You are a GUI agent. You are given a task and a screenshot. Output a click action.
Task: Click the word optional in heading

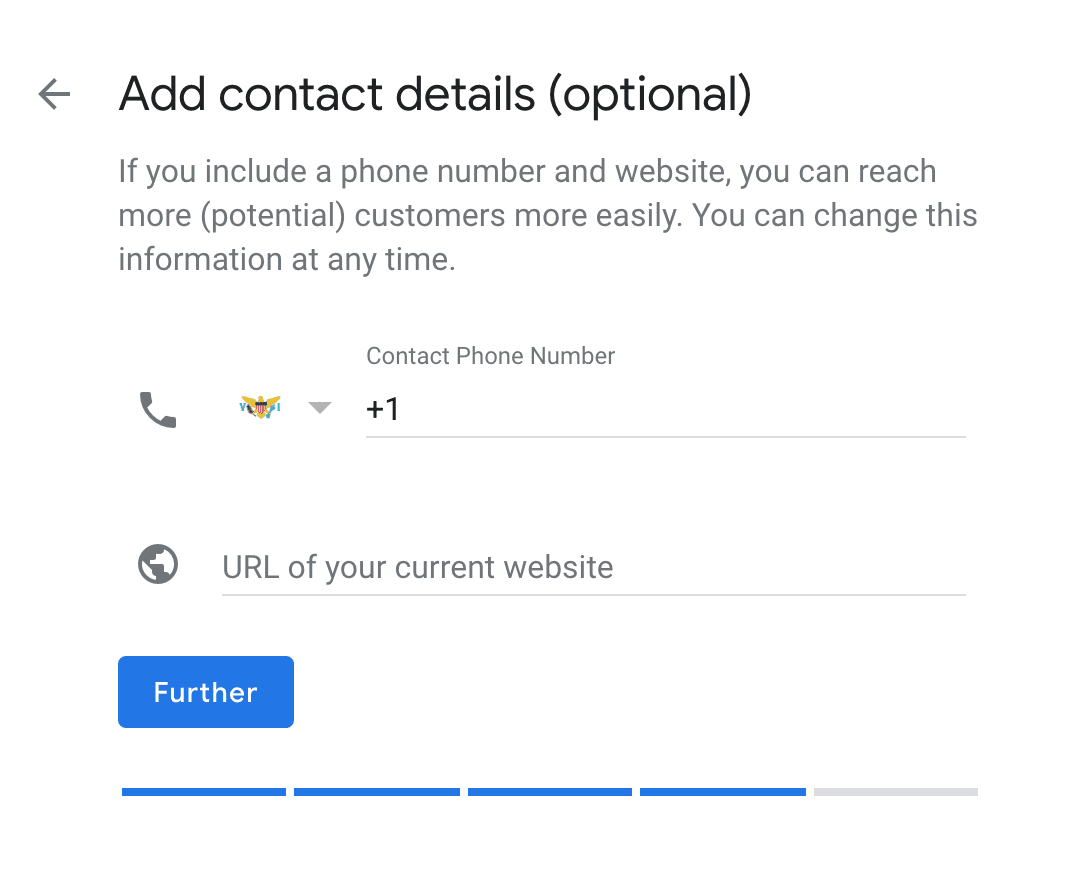click(649, 94)
